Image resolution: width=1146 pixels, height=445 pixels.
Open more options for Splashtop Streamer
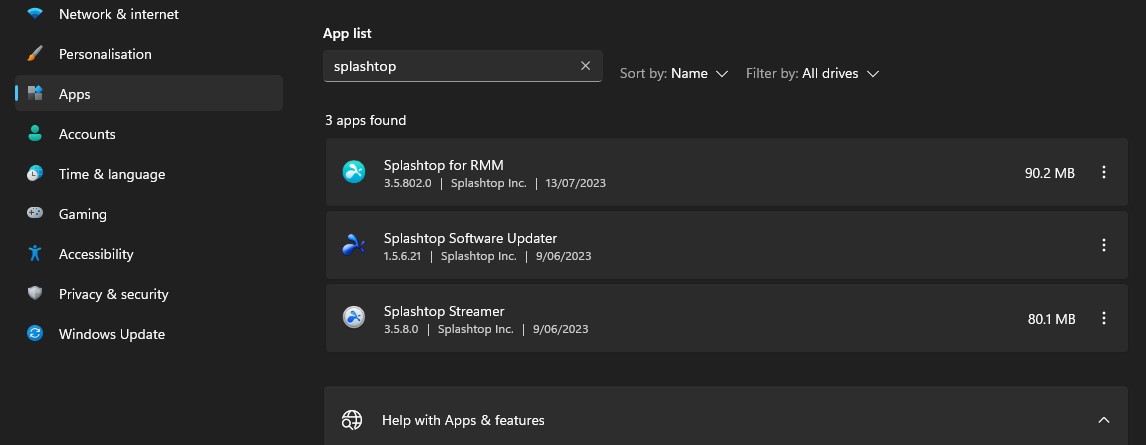click(x=1104, y=318)
